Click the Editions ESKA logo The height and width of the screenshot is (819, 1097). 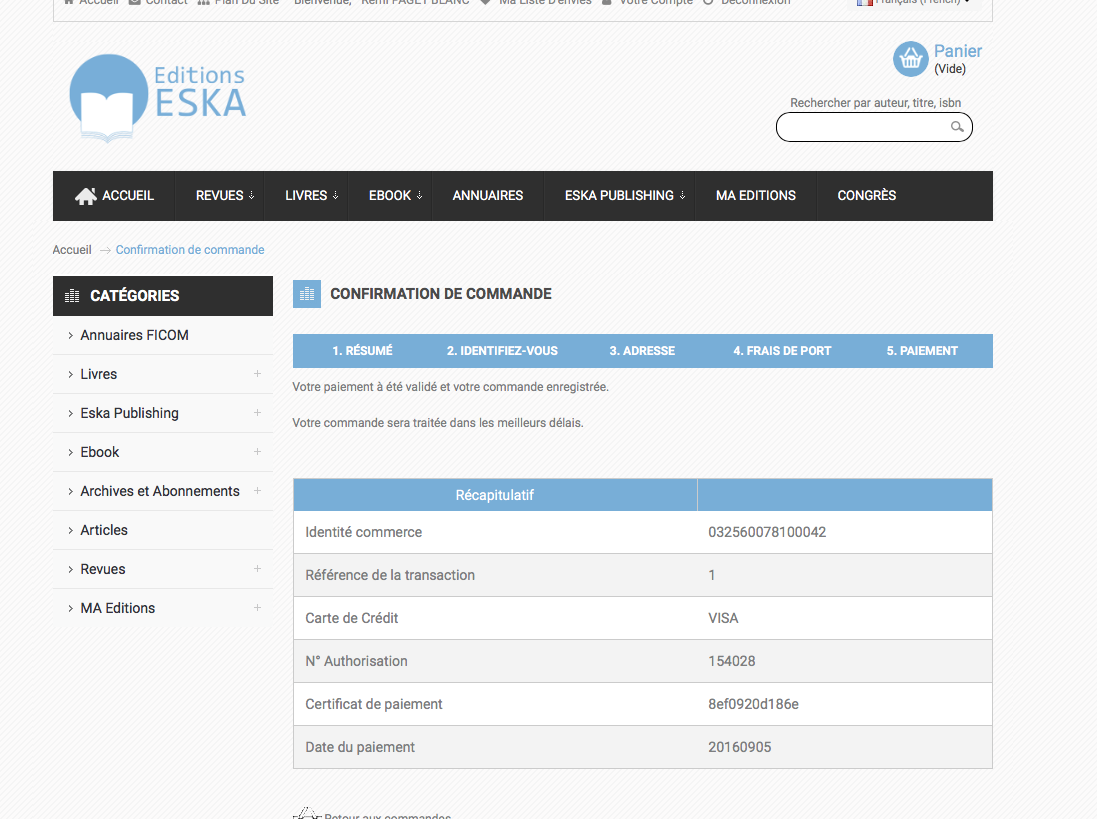click(158, 98)
